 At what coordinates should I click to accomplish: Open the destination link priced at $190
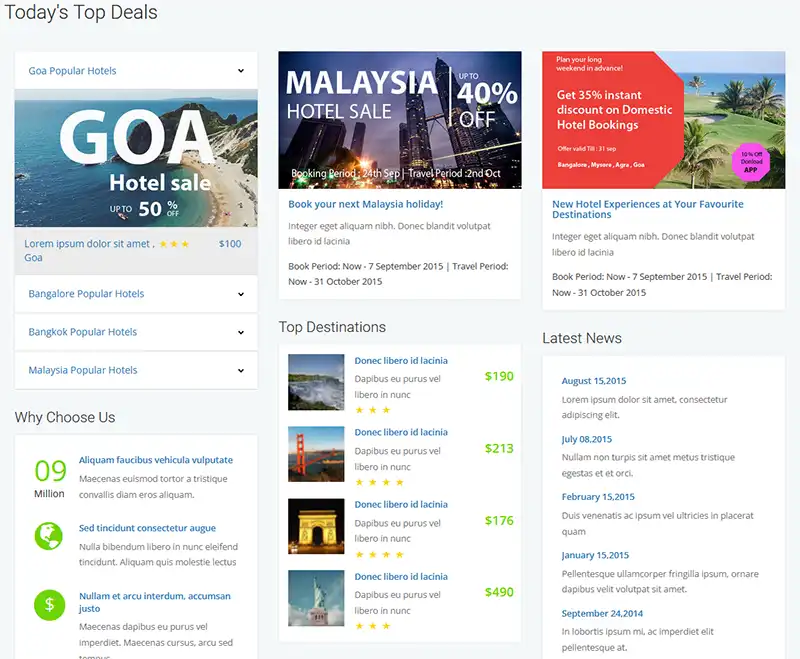pyautogui.click(x=401, y=361)
